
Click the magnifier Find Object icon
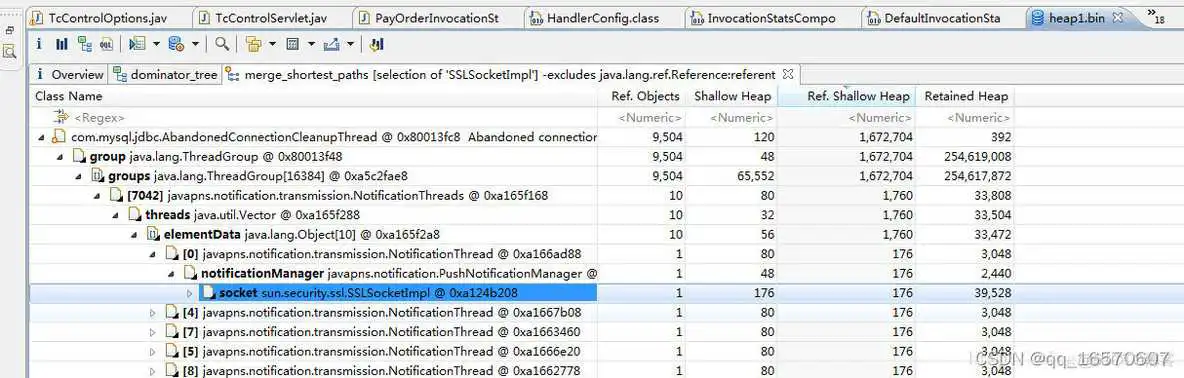click(x=221, y=45)
